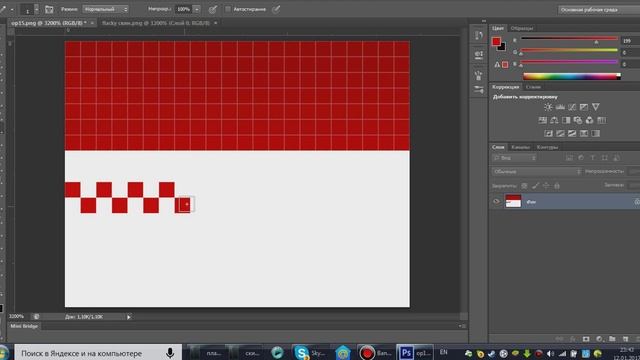Add an Exposure adjustment layer
This screenshot has width=640, height=360.
584,107
